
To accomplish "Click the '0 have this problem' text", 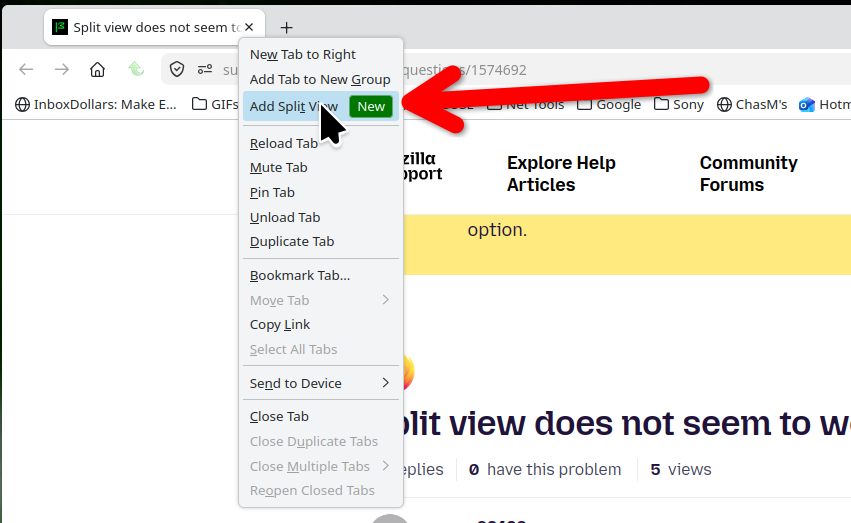I will click(x=545, y=469).
